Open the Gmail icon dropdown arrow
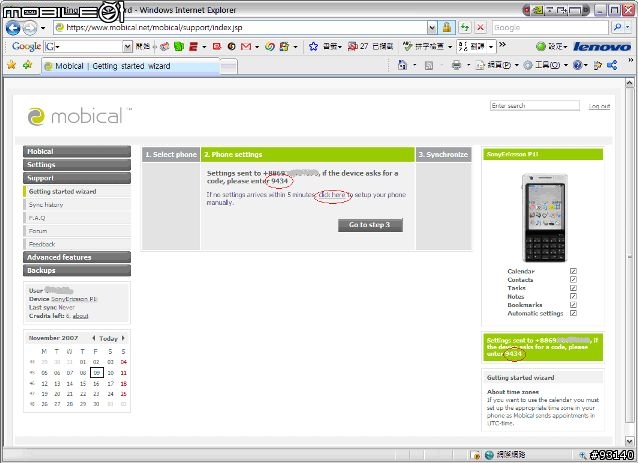 [x=257, y=47]
